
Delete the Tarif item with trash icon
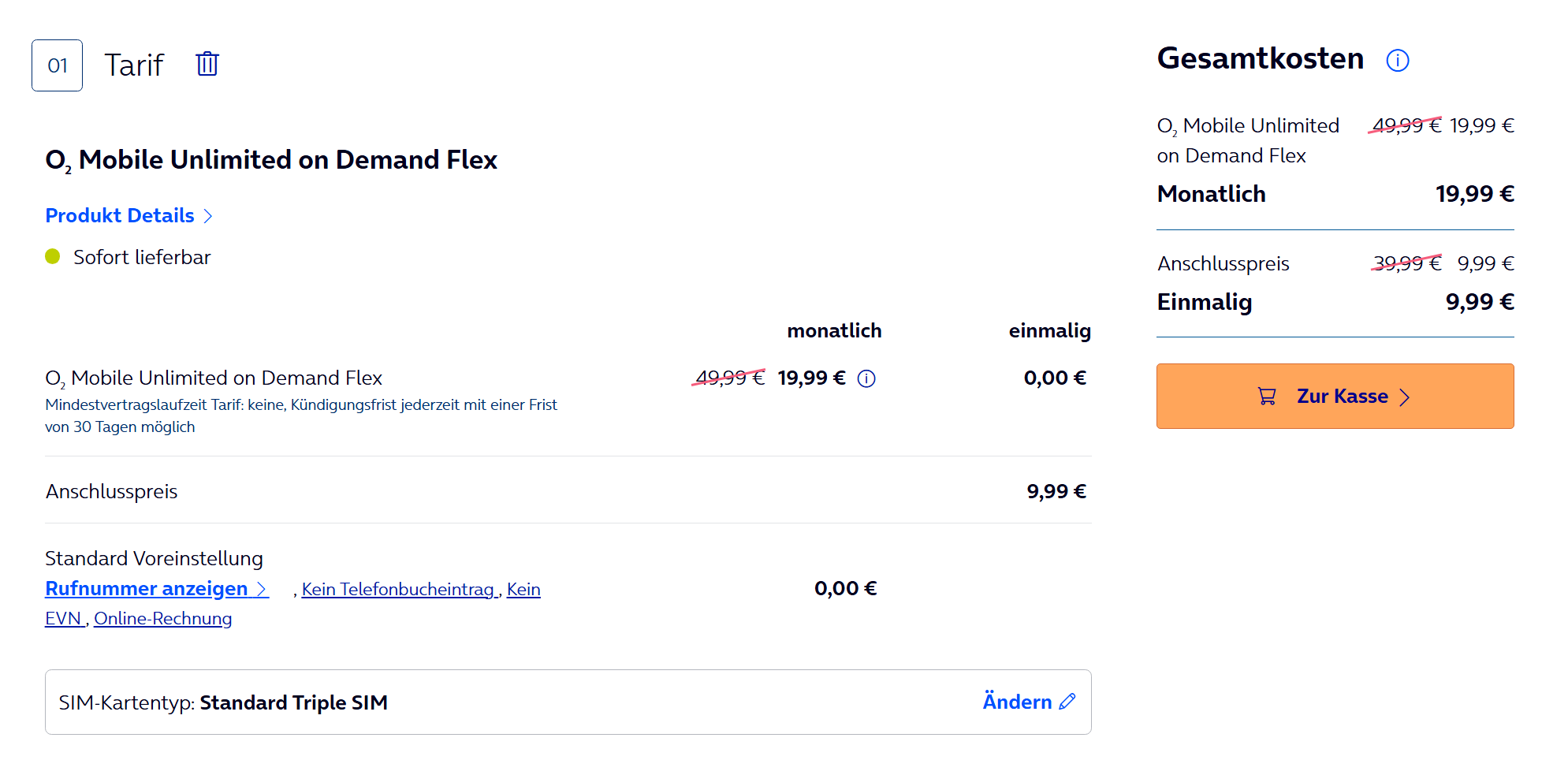[207, 64]
